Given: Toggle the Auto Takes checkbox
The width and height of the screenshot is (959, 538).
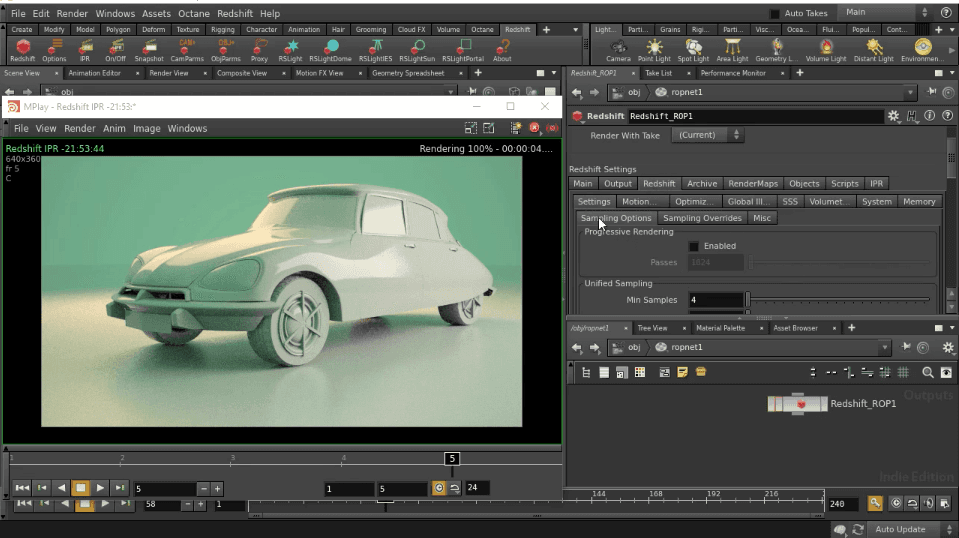Looking at the screenshot, I should (775, 13).
